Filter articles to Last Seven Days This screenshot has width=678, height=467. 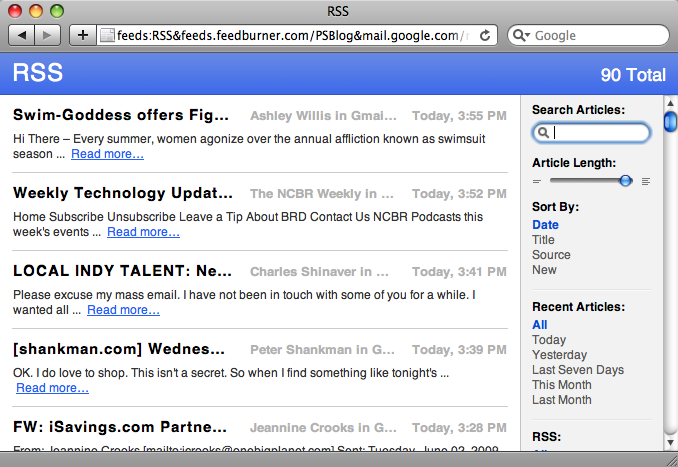[x=578, y=370]
